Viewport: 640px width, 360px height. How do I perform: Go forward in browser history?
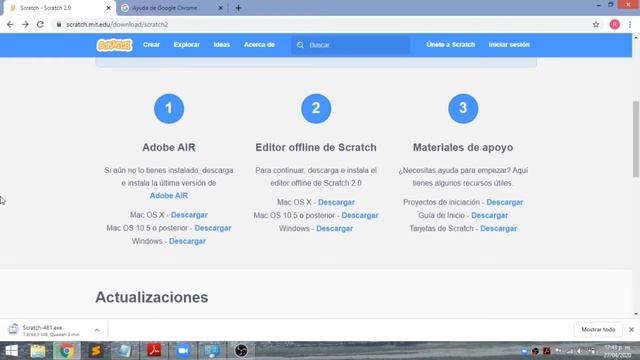[x=25, y=24]
